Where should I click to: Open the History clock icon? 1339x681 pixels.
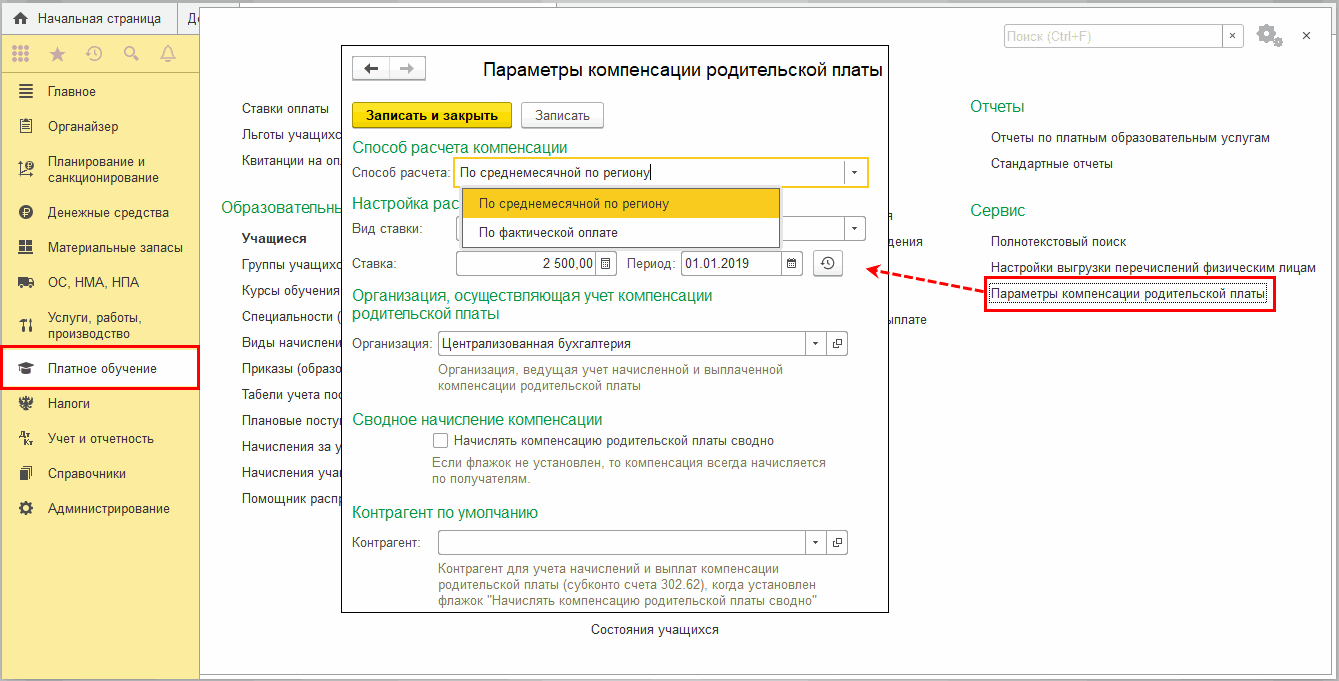click(94, 53)
